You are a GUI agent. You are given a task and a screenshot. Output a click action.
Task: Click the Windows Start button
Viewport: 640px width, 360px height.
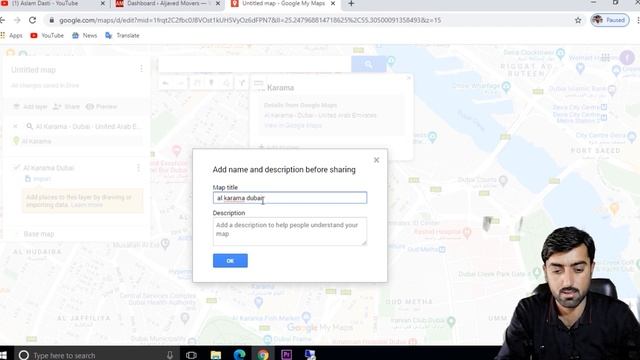4,355
